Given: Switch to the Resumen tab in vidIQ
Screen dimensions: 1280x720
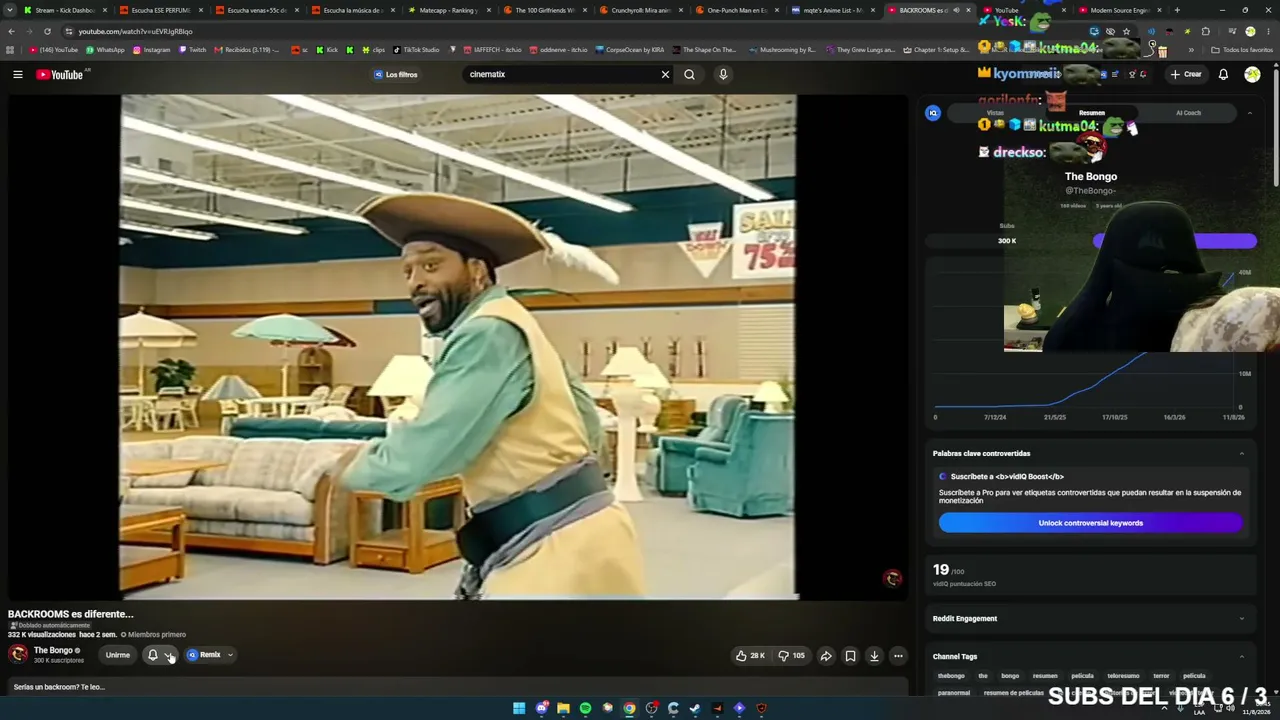Looking at the screenshot, I should (1092, 113).
